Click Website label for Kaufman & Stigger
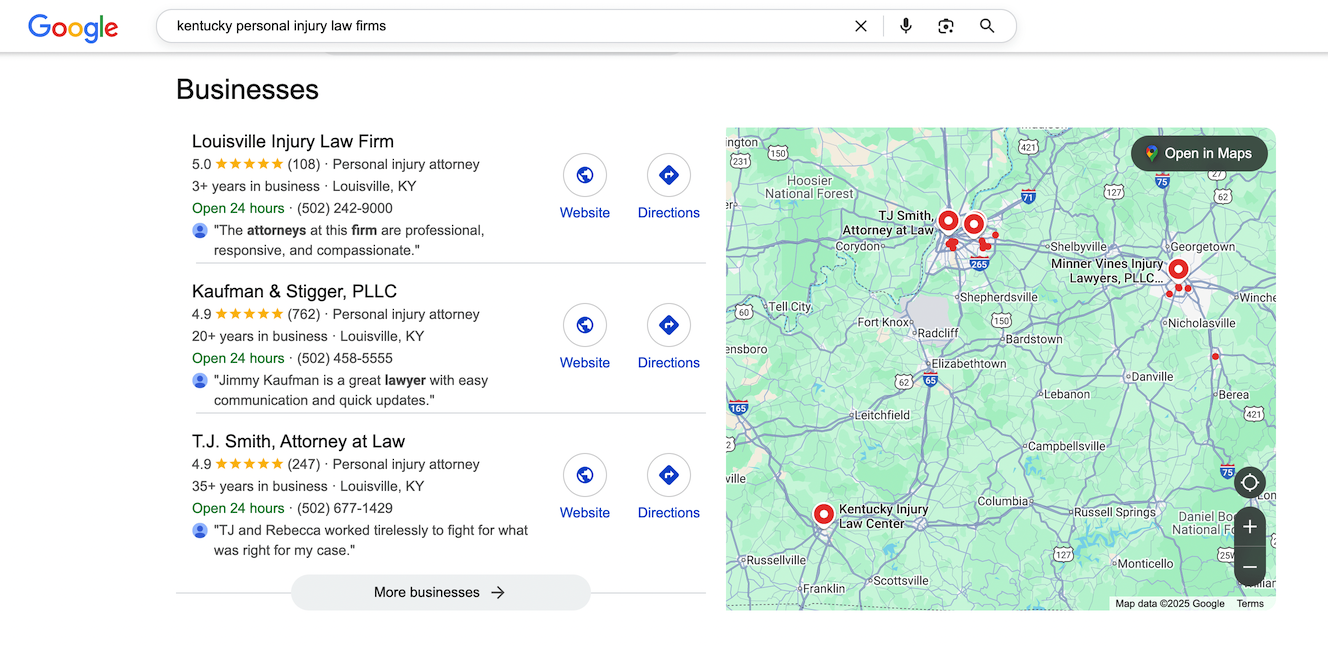1328x649 pixels. click(585, 363)
